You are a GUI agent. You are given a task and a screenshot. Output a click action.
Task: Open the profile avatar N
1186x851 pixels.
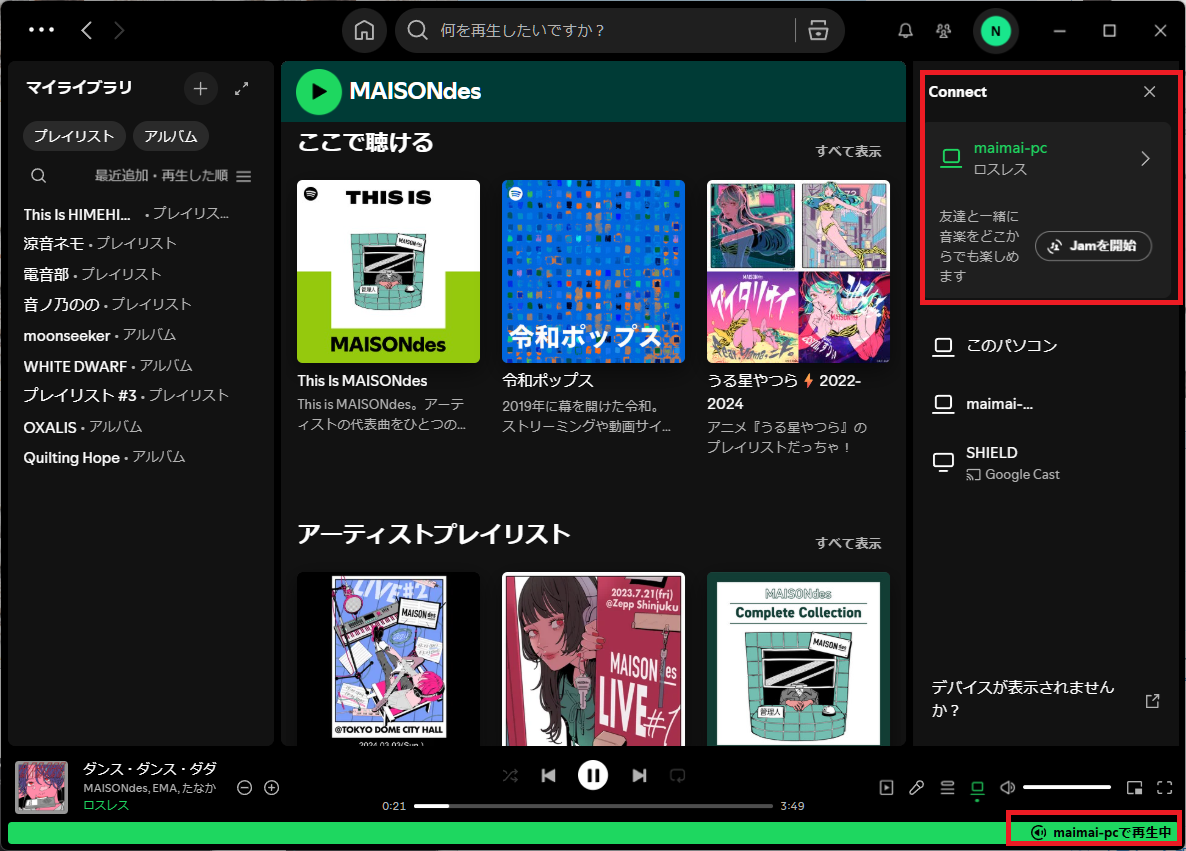[995, 31]
